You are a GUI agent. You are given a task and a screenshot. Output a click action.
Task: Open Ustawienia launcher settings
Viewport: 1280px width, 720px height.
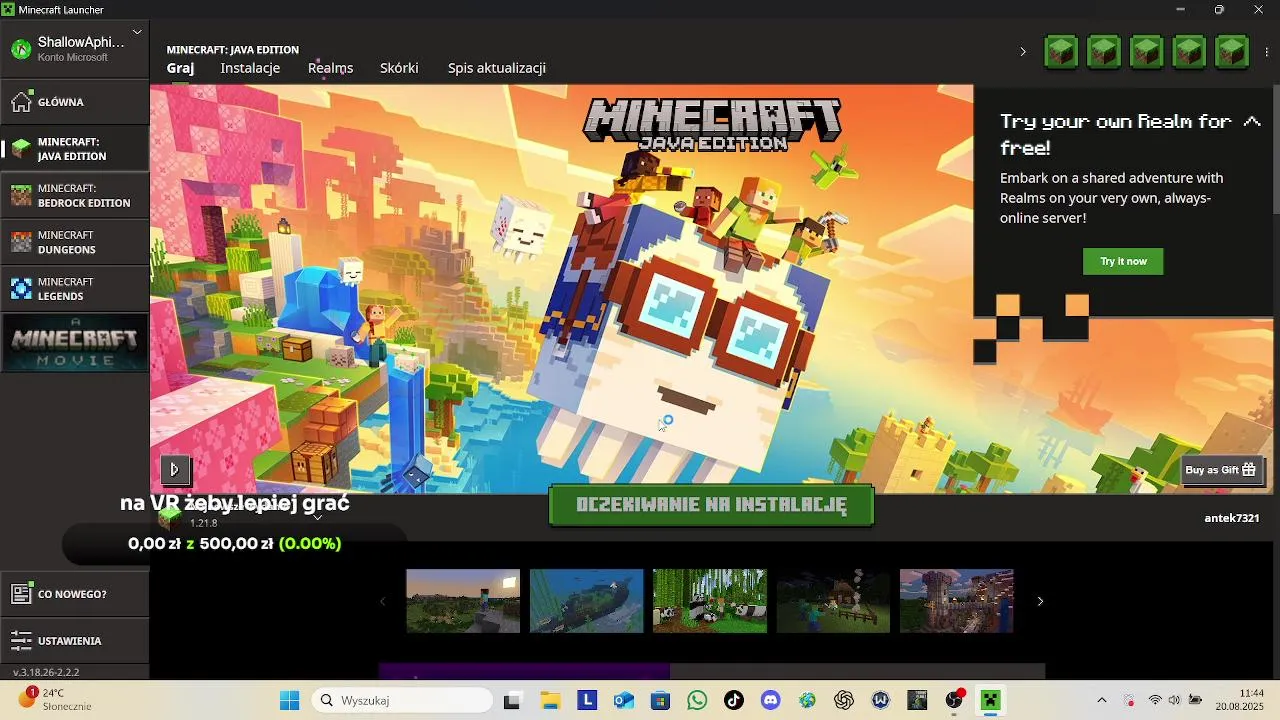tap(75, 640)
